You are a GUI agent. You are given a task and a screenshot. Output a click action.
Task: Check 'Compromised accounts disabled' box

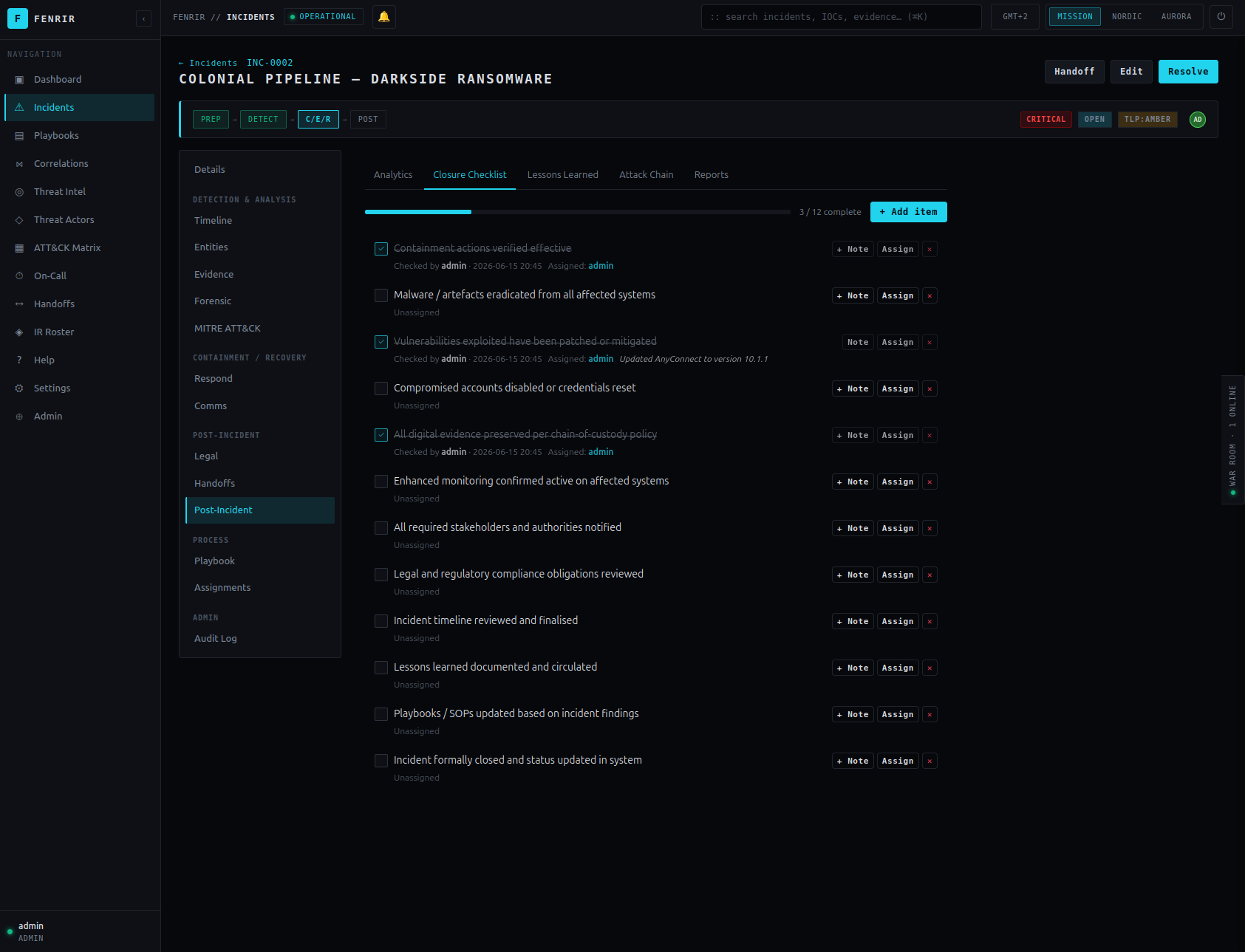381,388
